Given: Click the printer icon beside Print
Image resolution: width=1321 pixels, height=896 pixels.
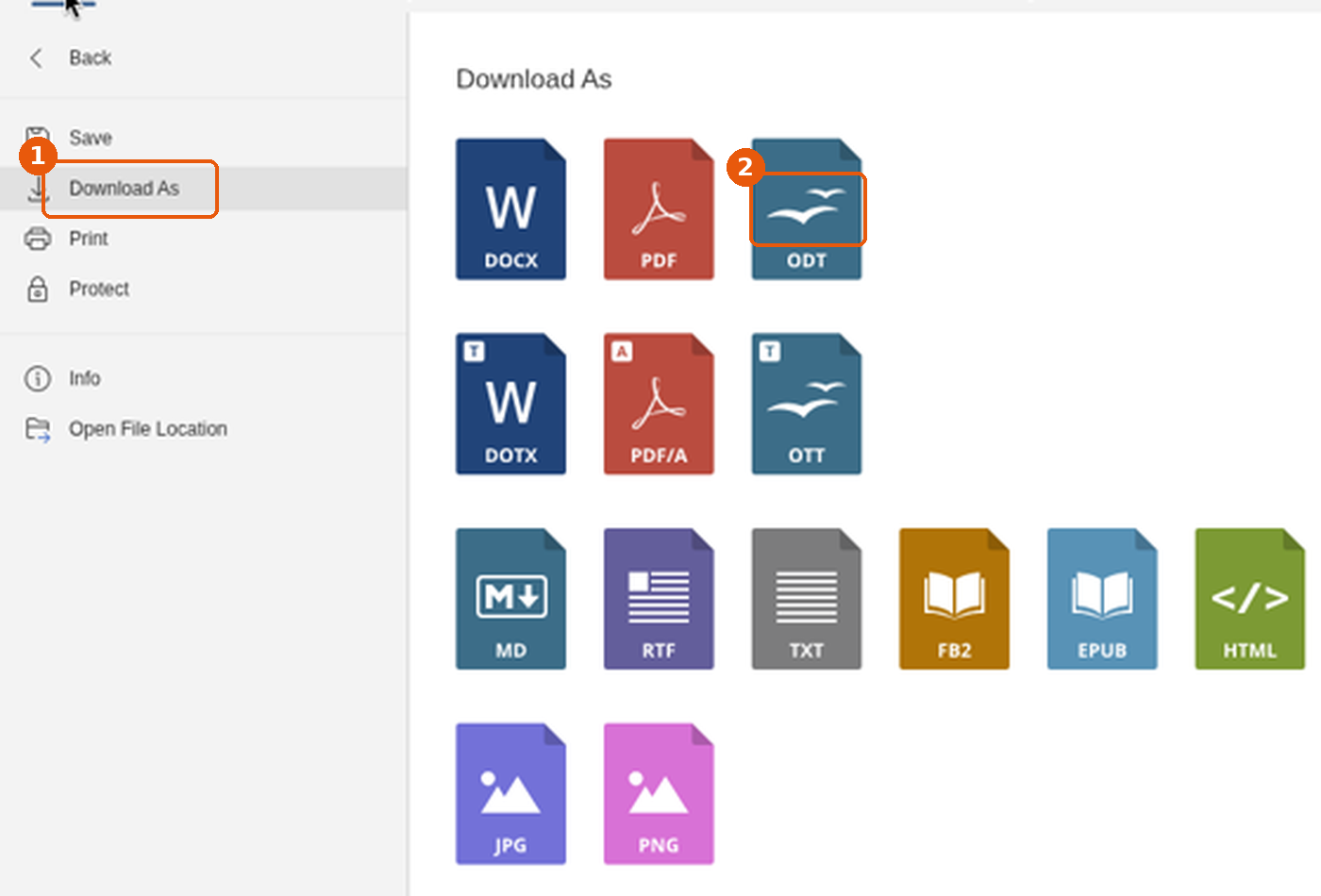Looking at the screenshot, I should (x=38, y=239).
